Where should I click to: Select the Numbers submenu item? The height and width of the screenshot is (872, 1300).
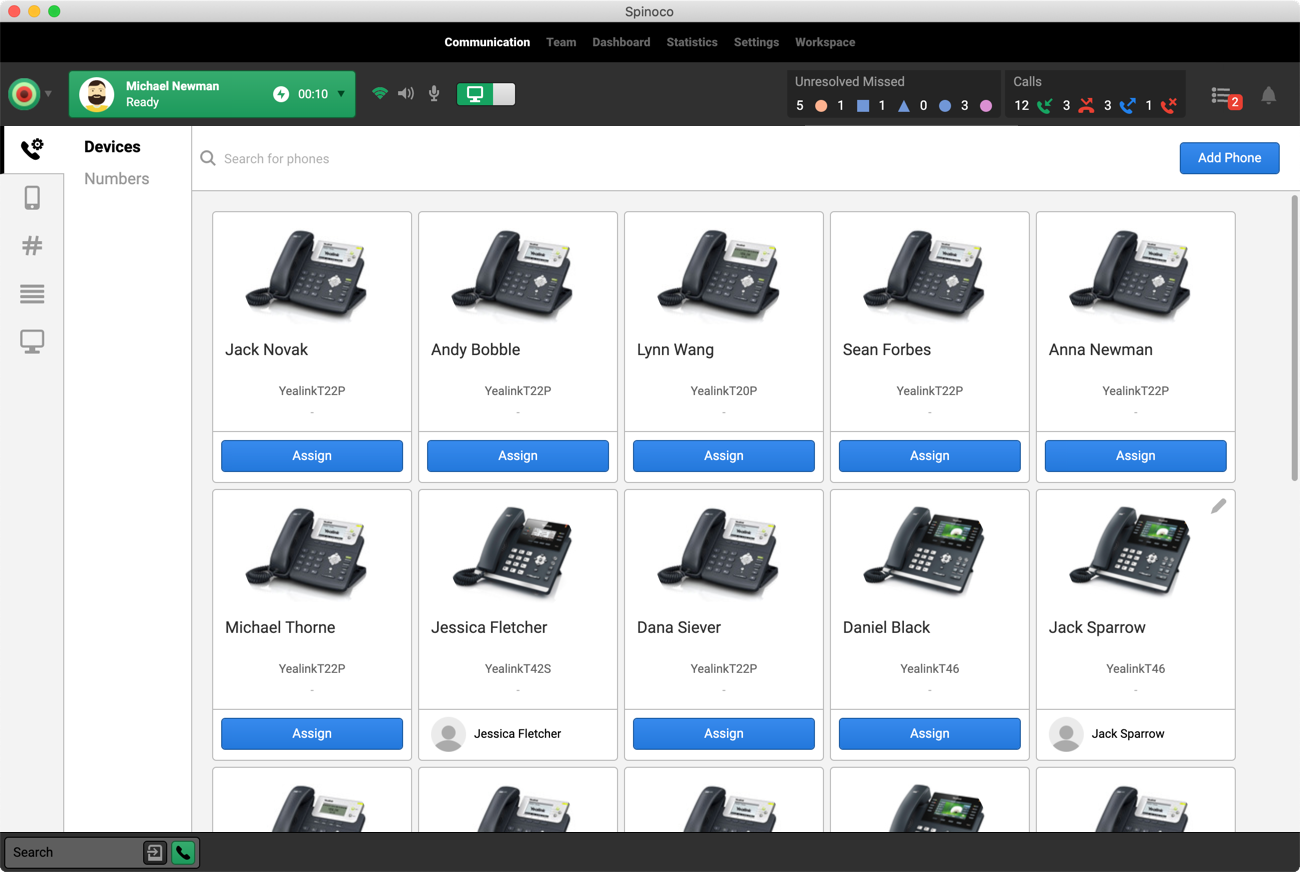117,178
